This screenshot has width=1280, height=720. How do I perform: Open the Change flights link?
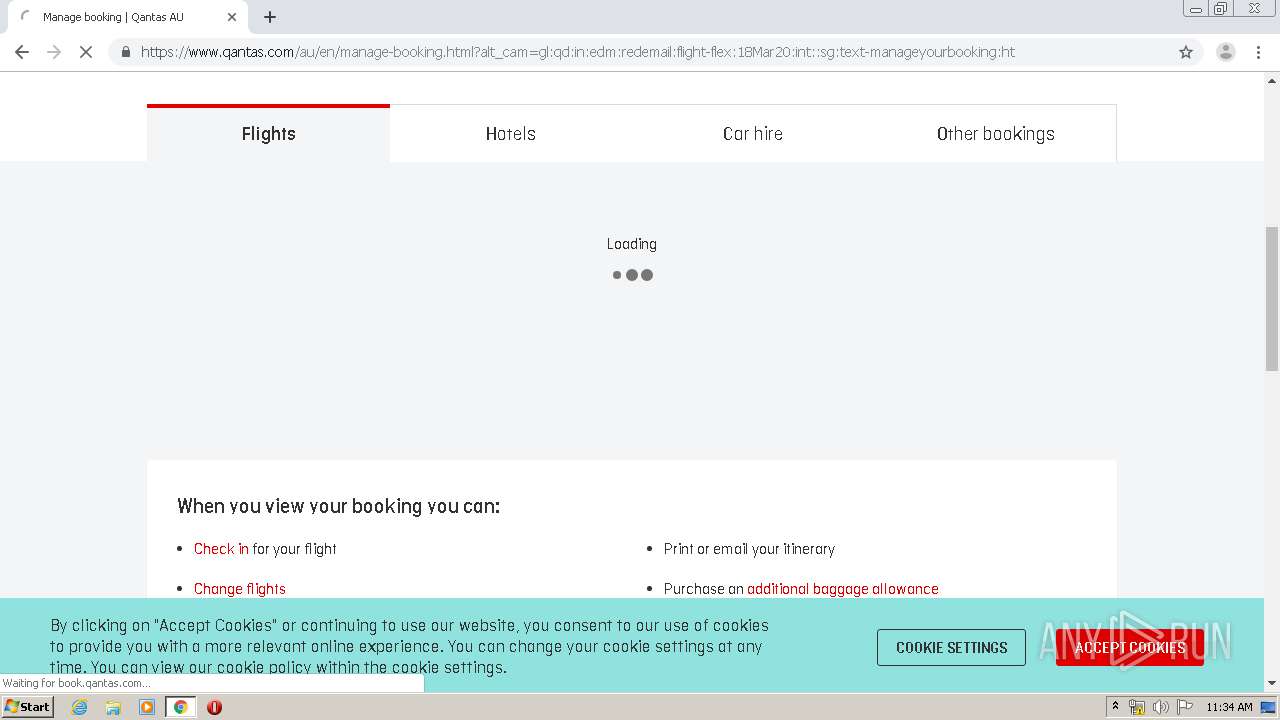240,589
